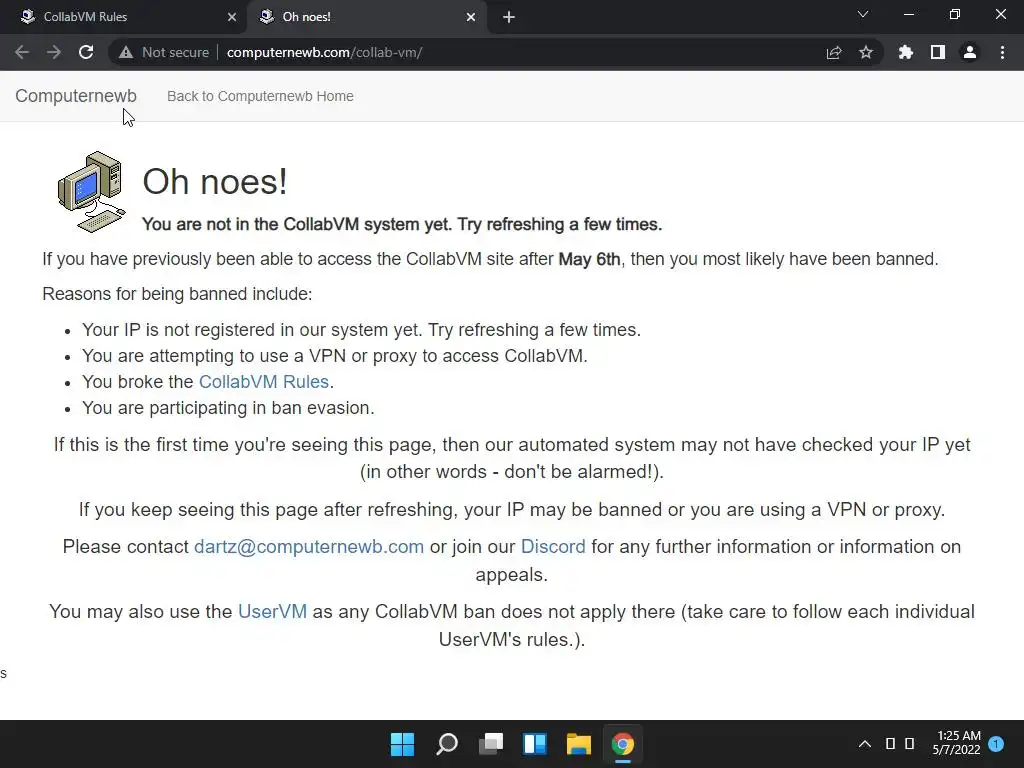Switch to the CollabVM Rules tab
The height and width of the screenshot is (768, 1024).
pyautogui.click(x=123, y=17)
